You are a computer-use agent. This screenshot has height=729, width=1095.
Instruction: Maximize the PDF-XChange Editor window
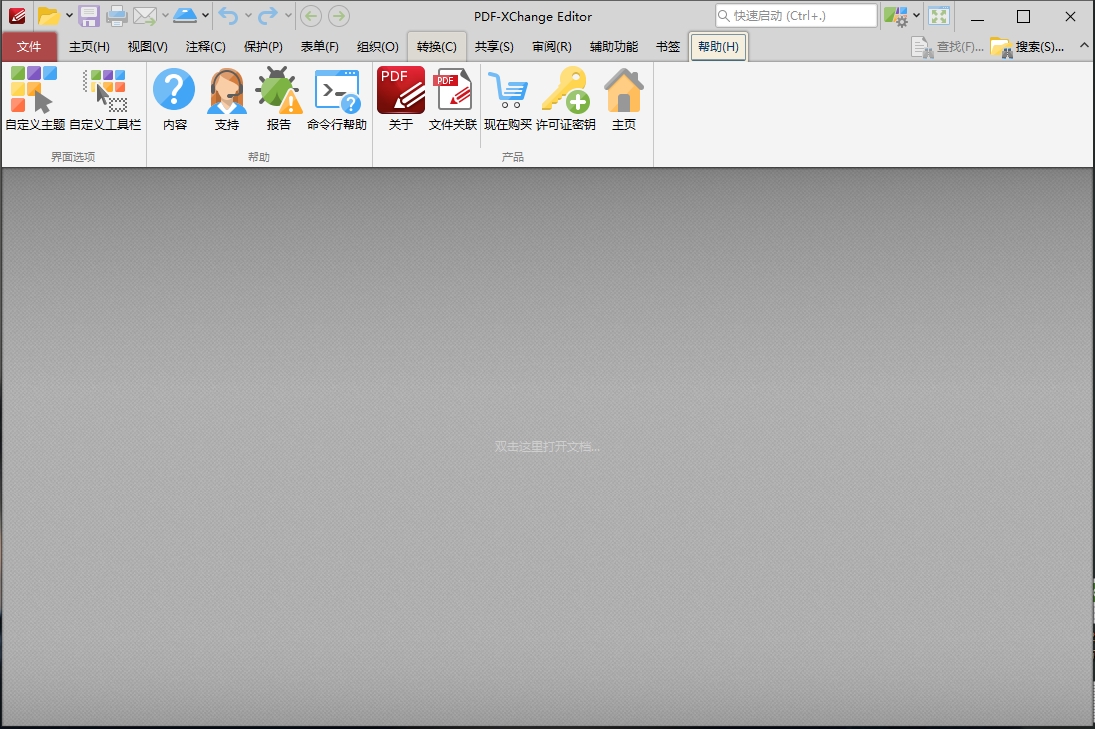(1024, 16)
